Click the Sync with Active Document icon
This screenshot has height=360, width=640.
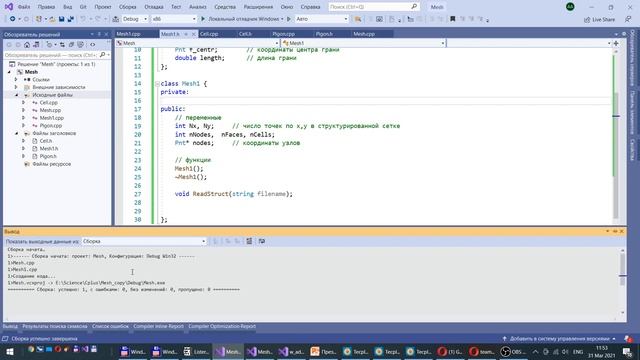(x=62, y=44)
